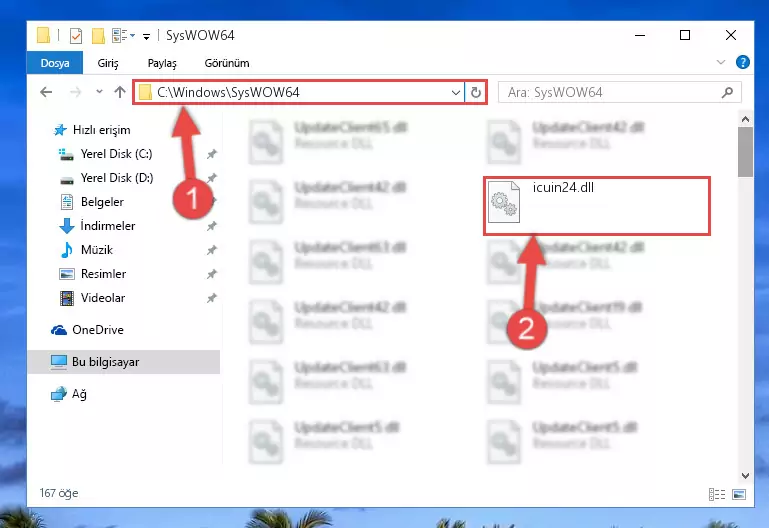The width and height of the screenshot is (769, 528).
Task: Go back with the left arrow button
Action: coord(46,92)
